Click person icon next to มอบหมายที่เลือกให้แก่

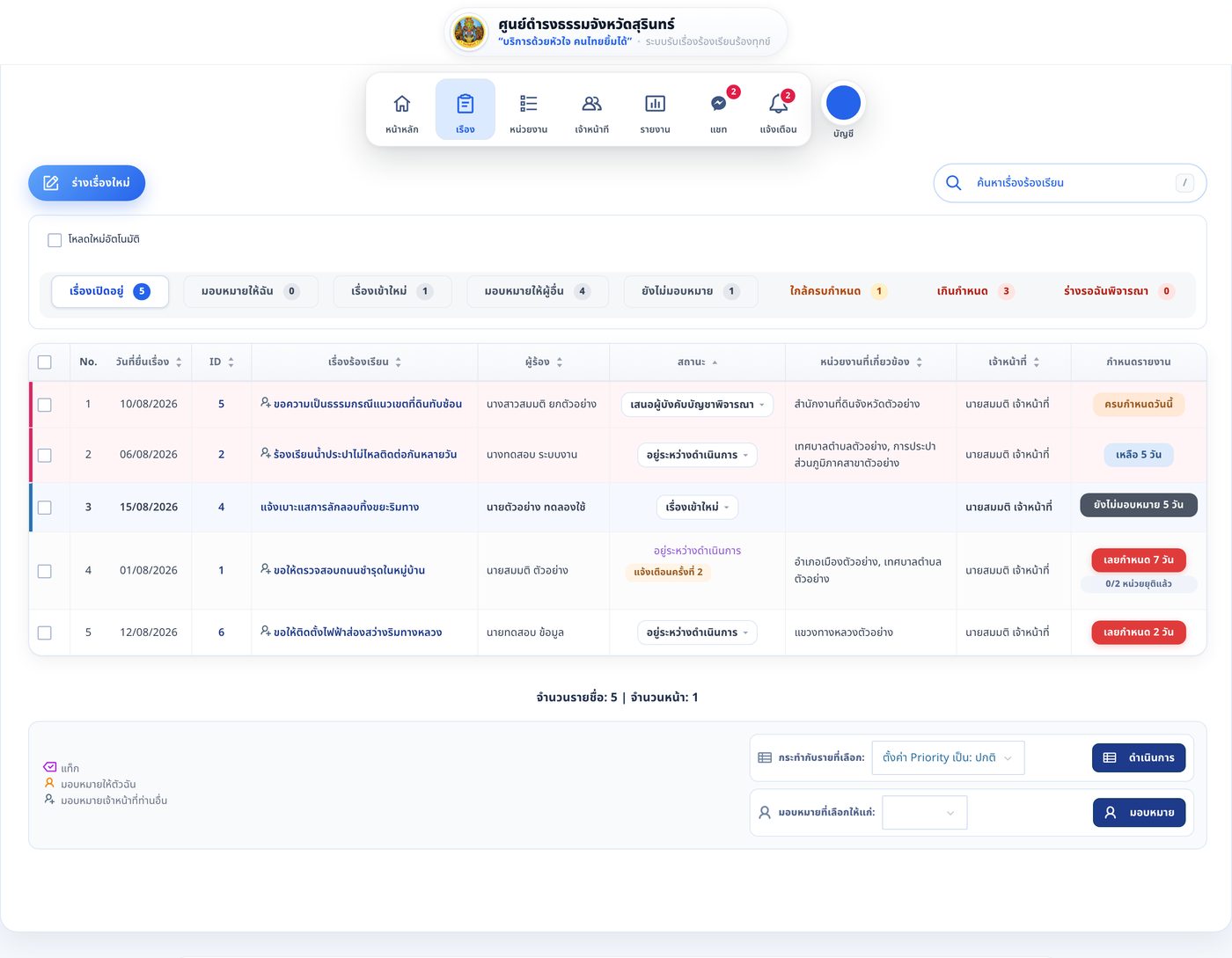coord(765,812)
